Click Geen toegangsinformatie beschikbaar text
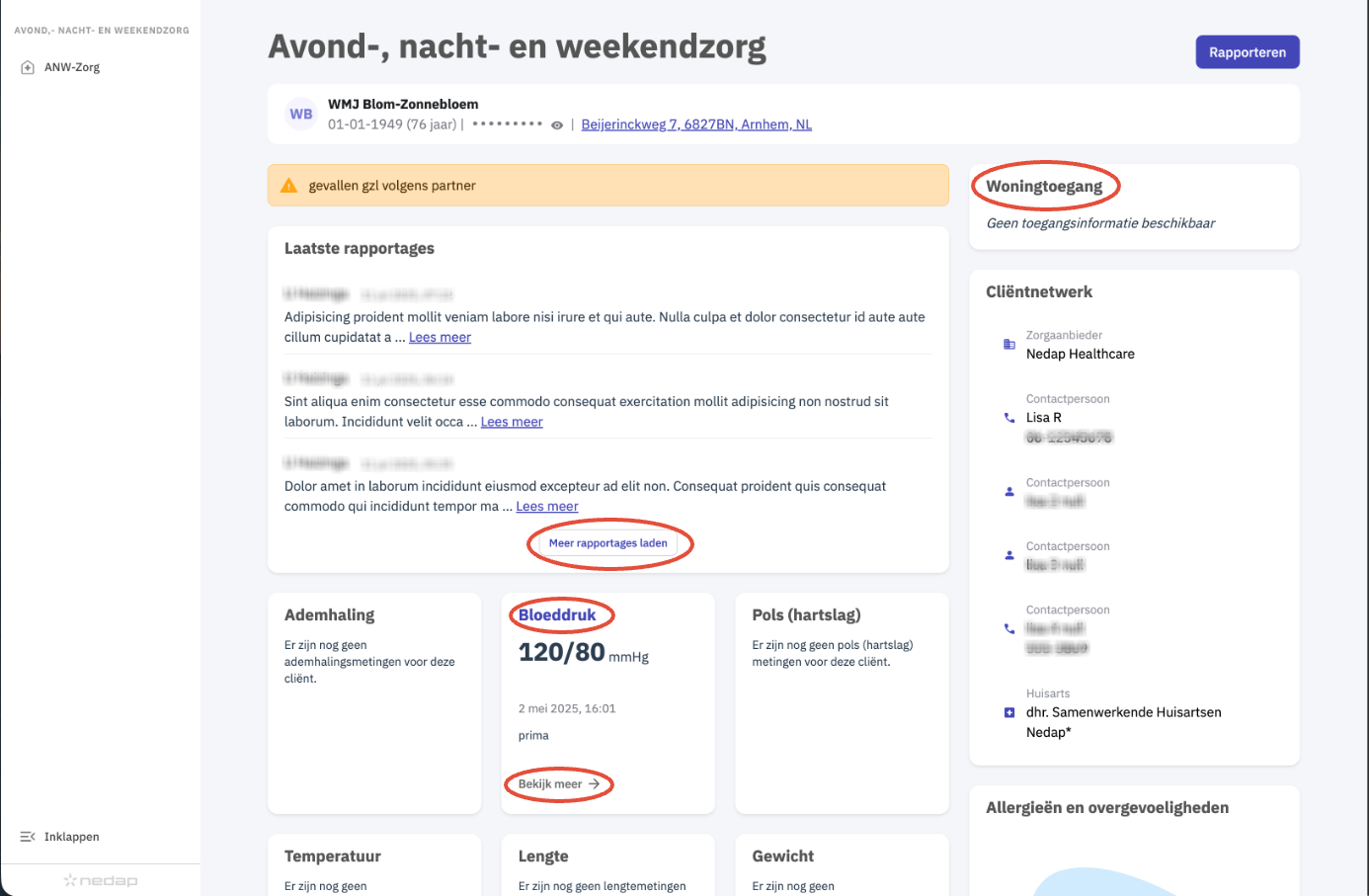Image resolution: width=1369 pixels, height=896 pixels. 1100,223
